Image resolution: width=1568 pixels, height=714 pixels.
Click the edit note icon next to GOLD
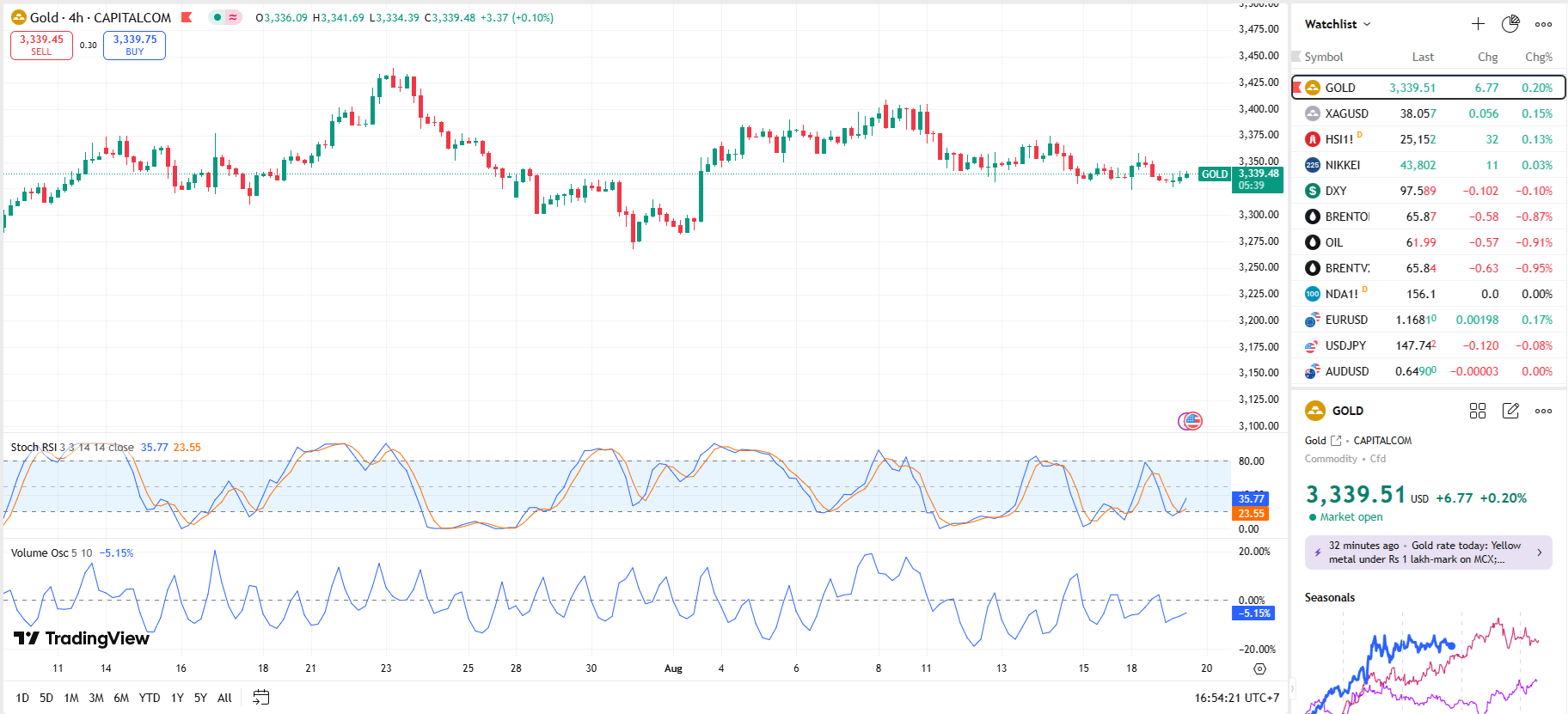coord(1510,411)
